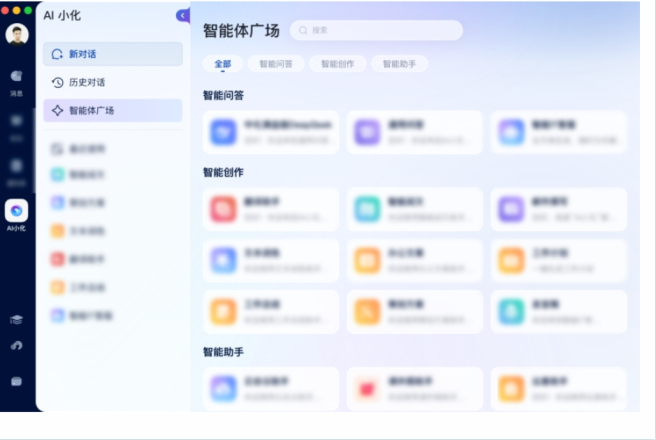656x440 pixels.
Task: Switch to the 智能助手 tab
Action: pos(399,64)
